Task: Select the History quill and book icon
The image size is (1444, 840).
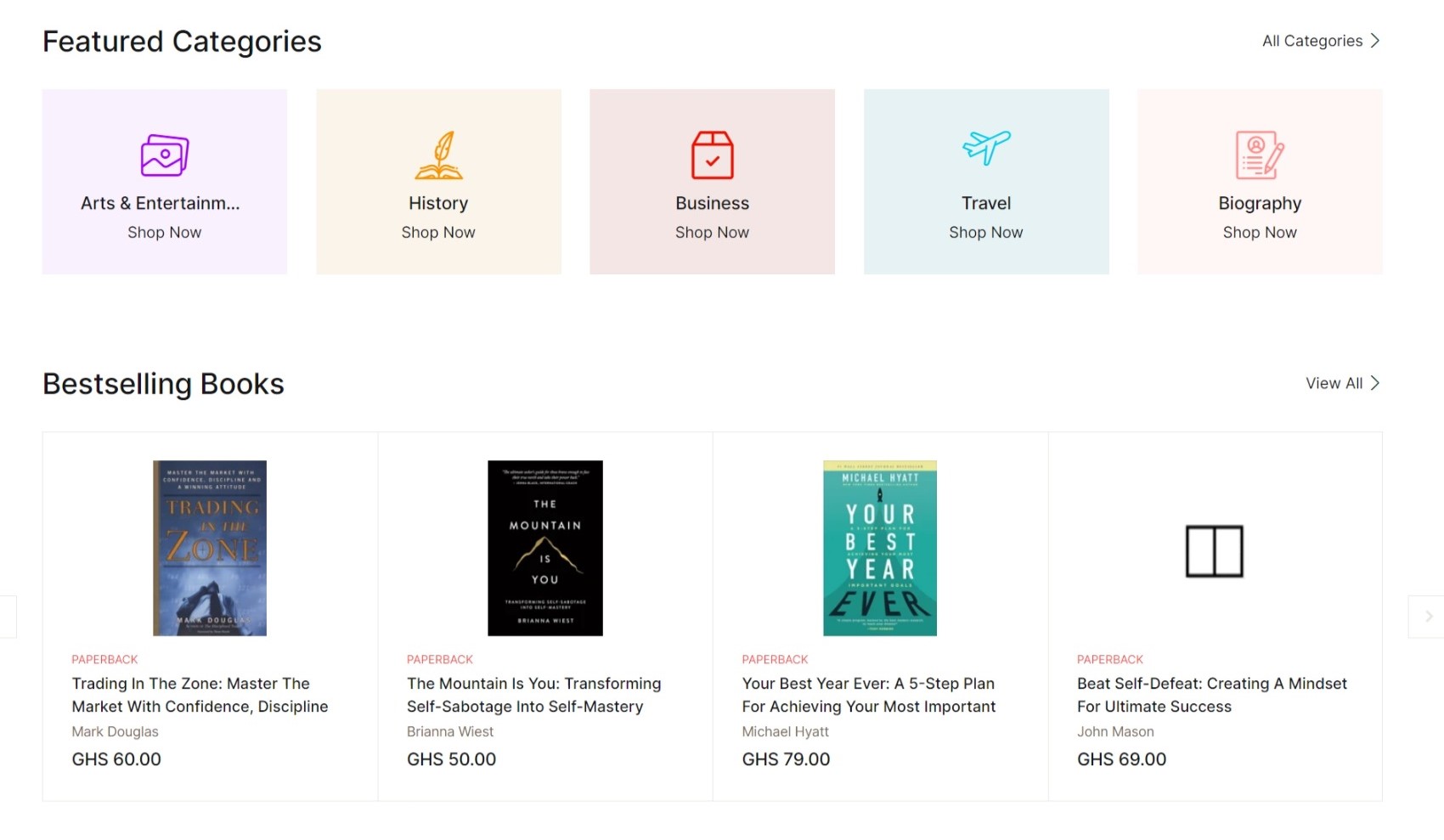Action: (x=438, y=155)
